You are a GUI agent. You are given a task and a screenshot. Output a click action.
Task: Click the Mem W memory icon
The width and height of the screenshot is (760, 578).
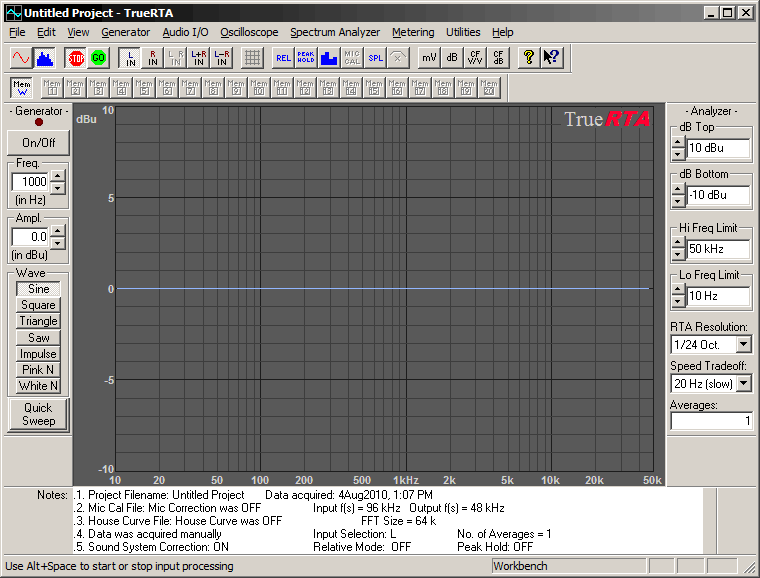22,88
